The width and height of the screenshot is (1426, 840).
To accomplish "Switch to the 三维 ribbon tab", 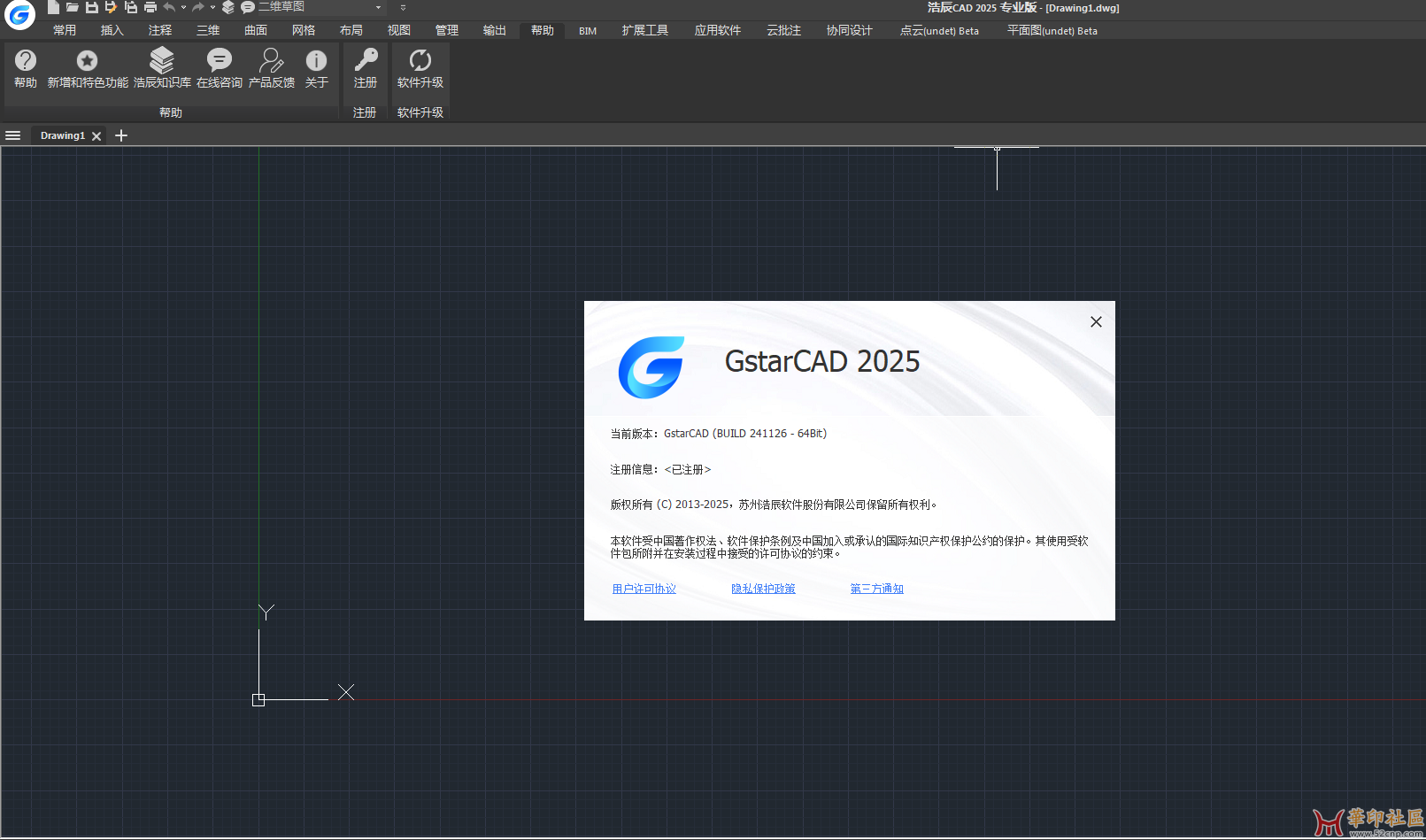I will pos(208,30).
